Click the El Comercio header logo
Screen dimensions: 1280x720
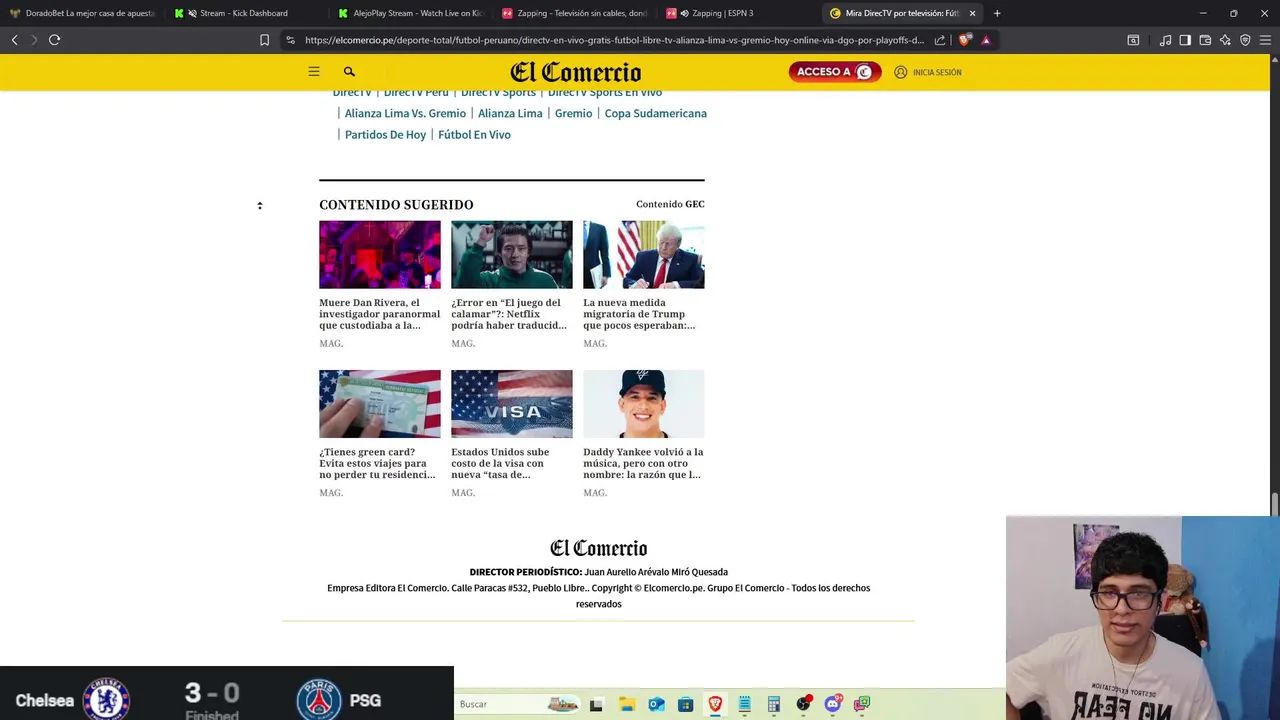click(x=576, y=72)
